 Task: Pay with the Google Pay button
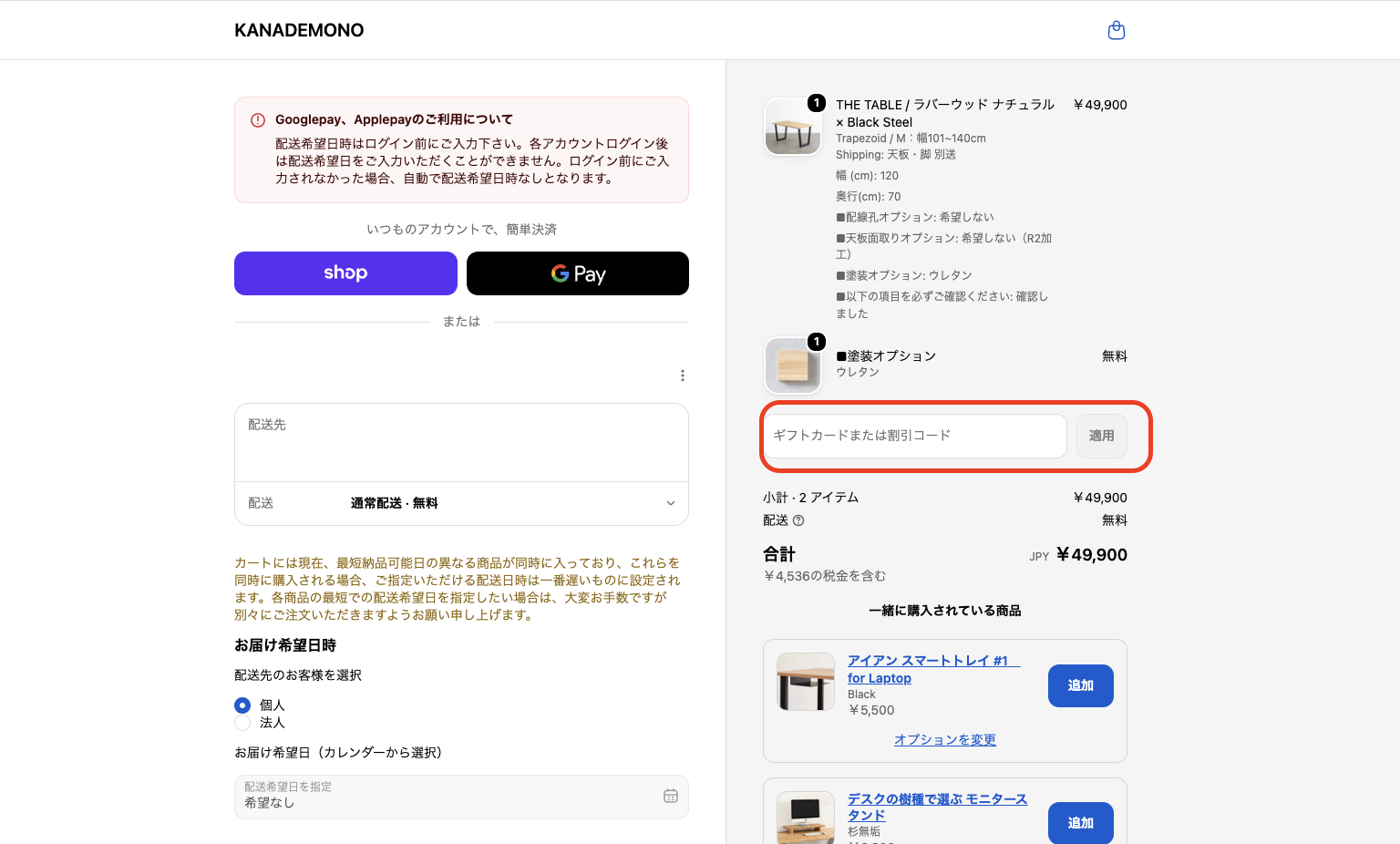click(x=578, y=273)
